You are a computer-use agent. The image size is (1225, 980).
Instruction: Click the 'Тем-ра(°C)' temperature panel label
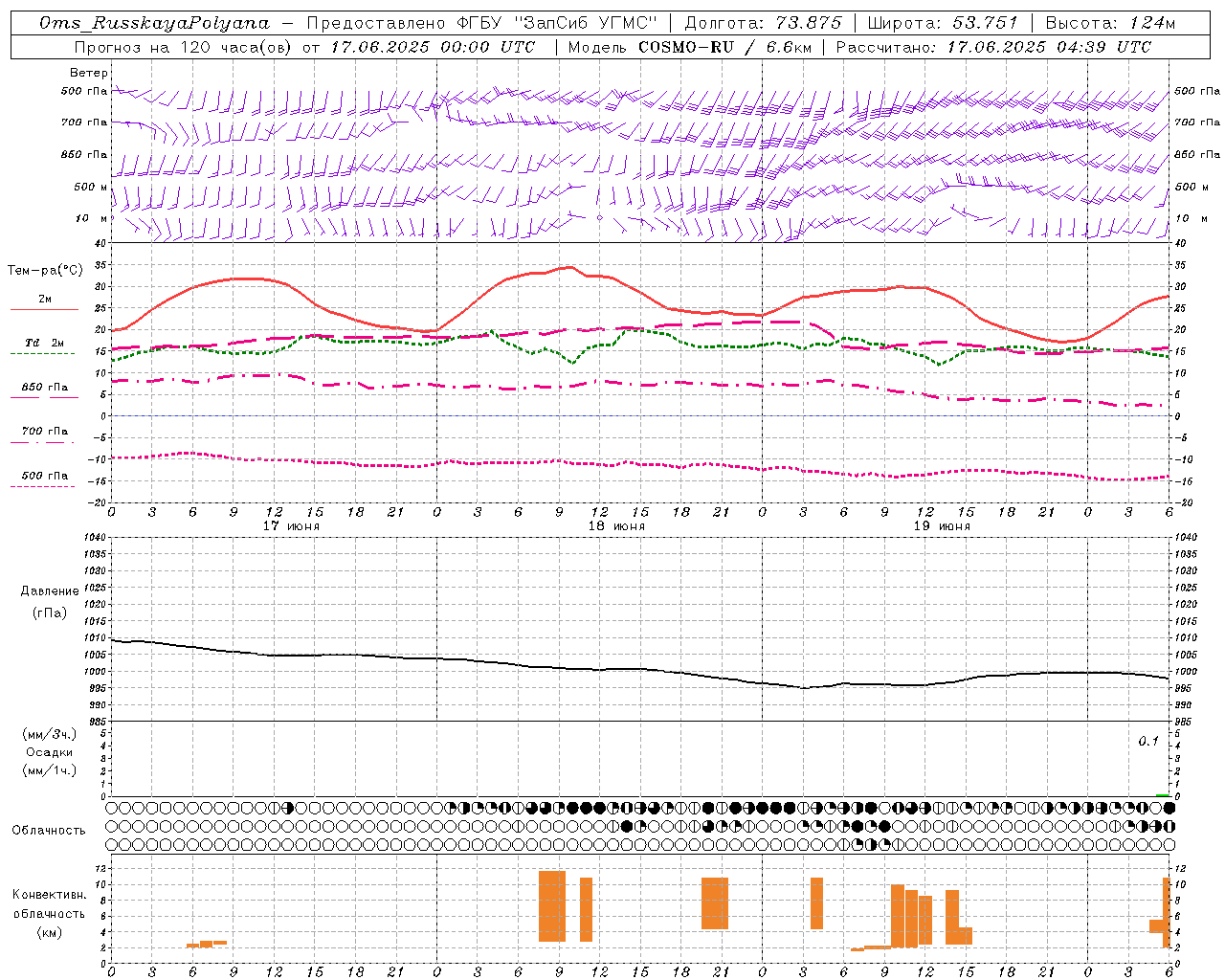[x=45, y=271]
